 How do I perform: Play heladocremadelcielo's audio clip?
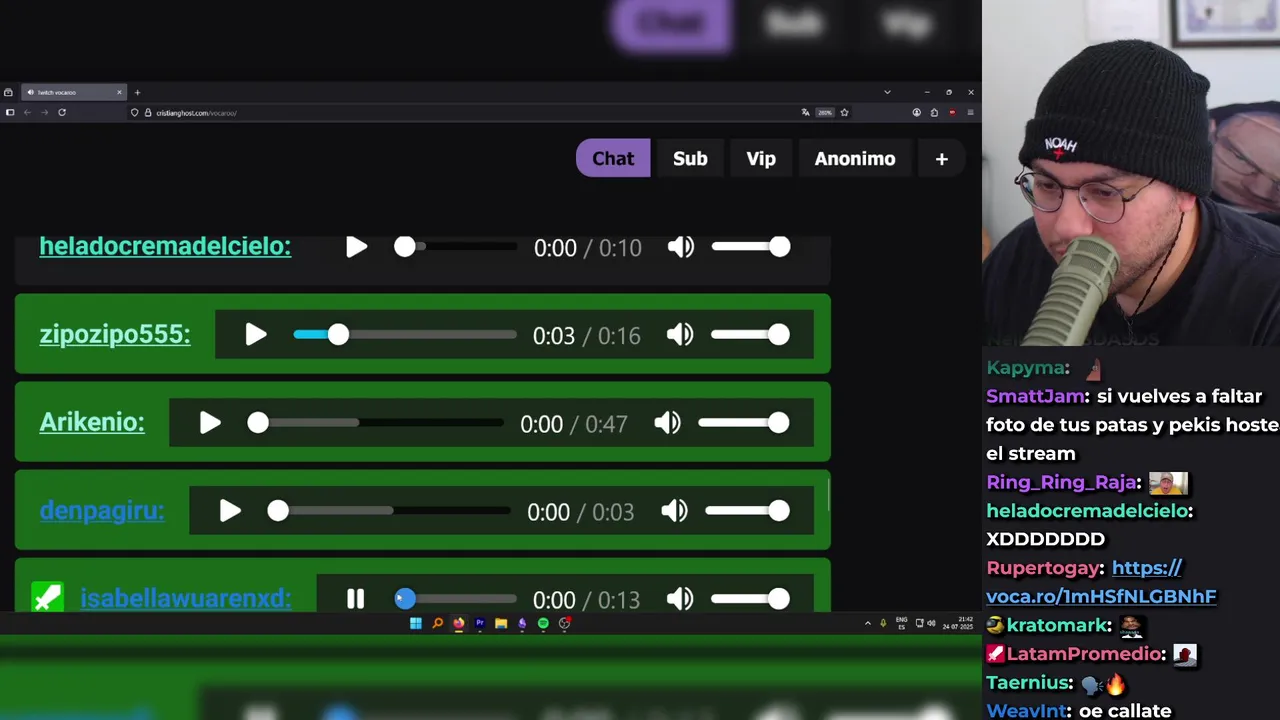(356, 247)
